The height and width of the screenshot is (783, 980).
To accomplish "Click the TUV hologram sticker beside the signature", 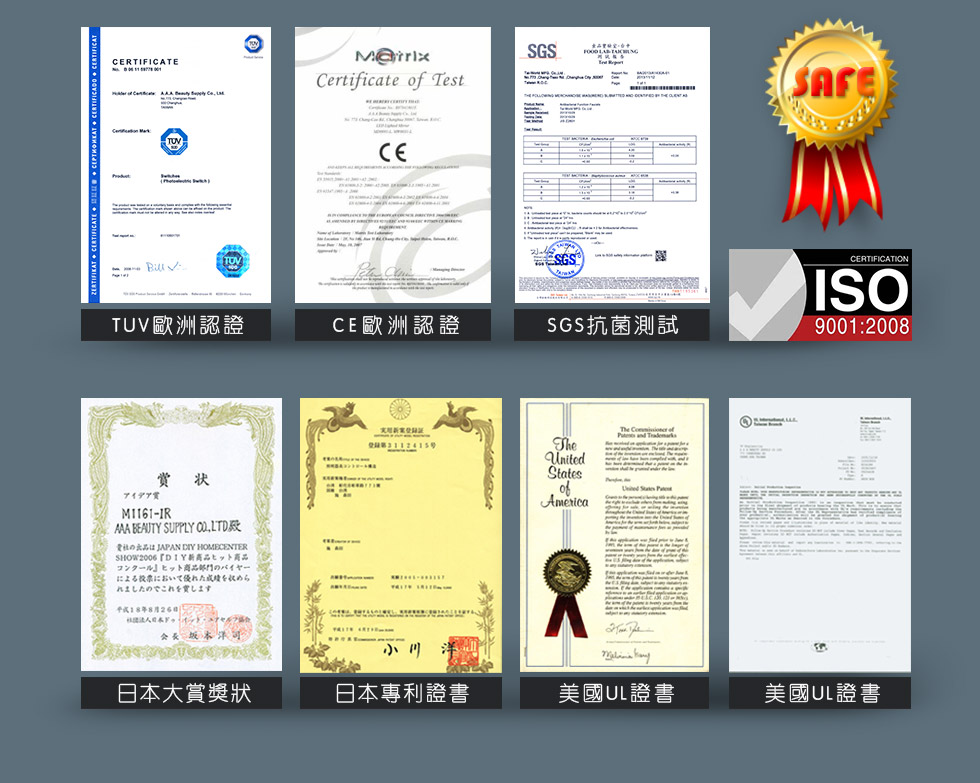I will pos(232,261).
